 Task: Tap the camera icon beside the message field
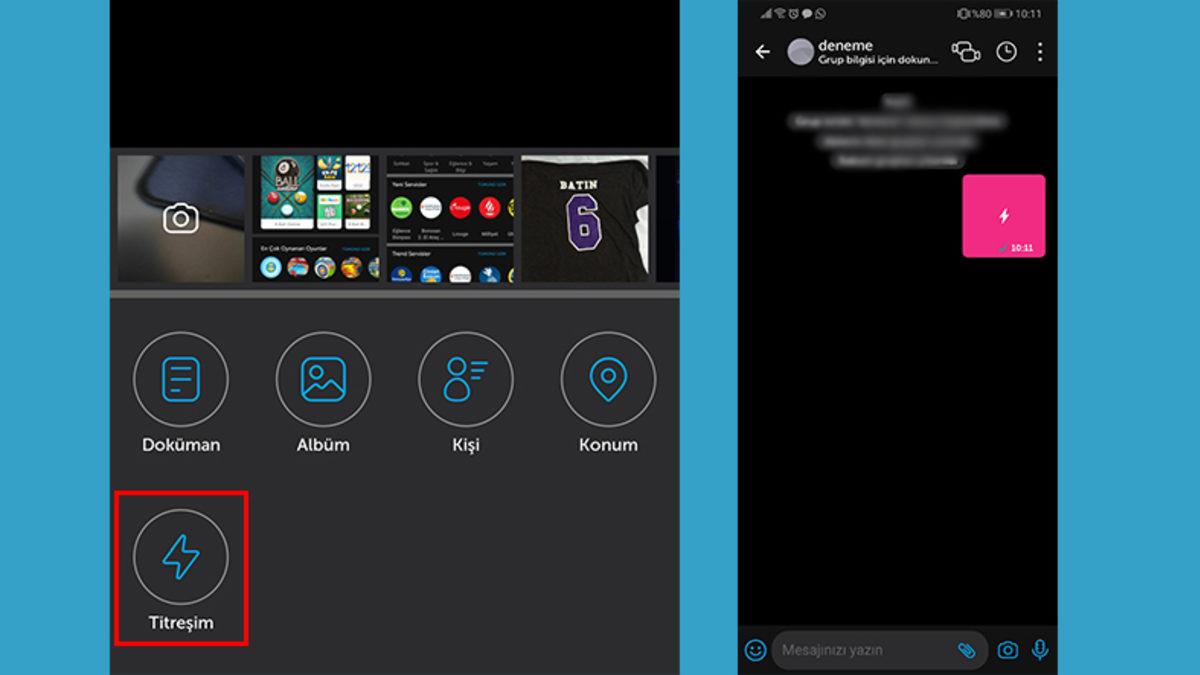click(x=1008, y=650)
